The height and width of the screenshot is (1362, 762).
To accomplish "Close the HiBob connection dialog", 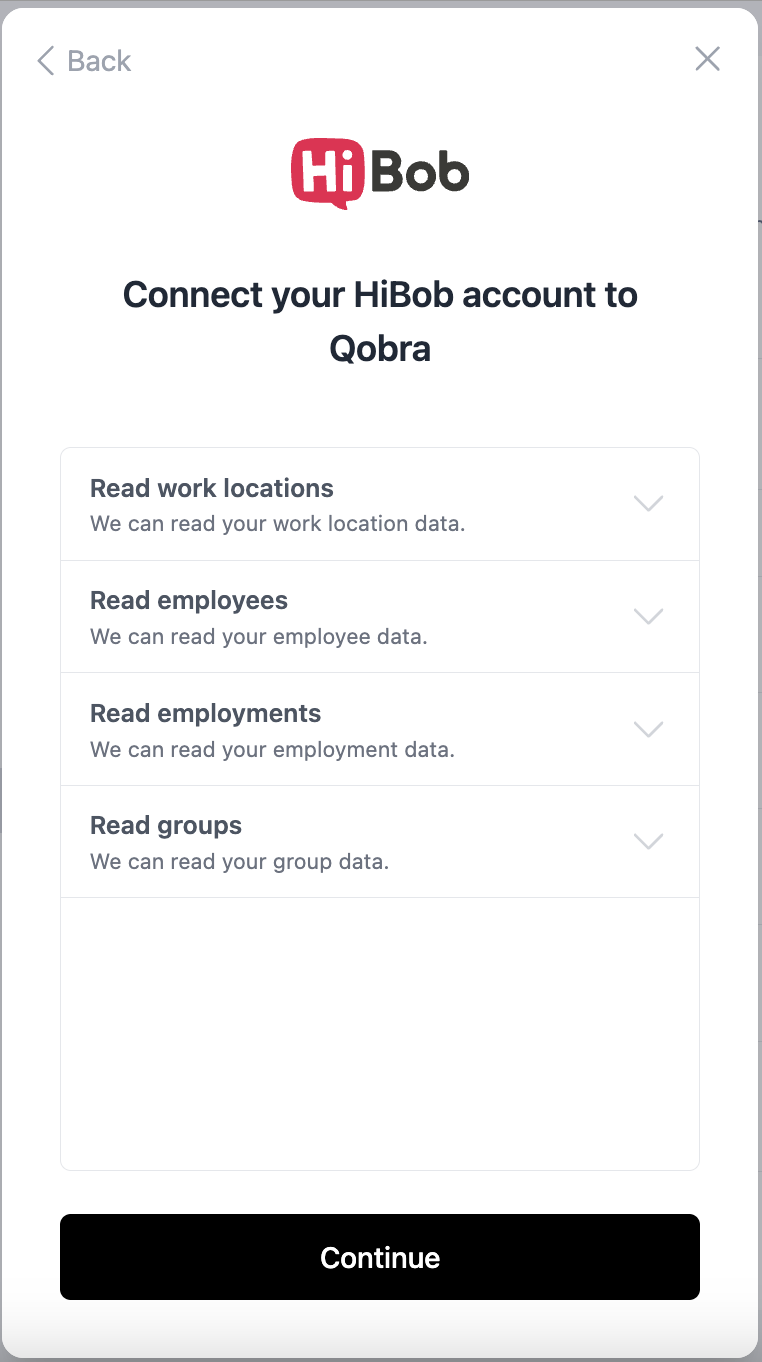I will 707,59.
